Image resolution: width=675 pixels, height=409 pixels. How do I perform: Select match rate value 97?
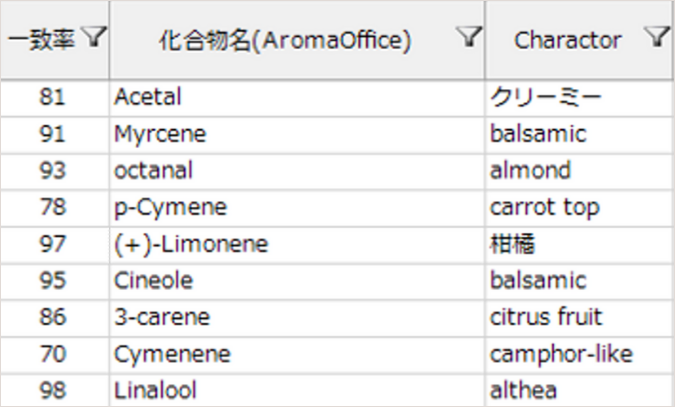(53, 244)
